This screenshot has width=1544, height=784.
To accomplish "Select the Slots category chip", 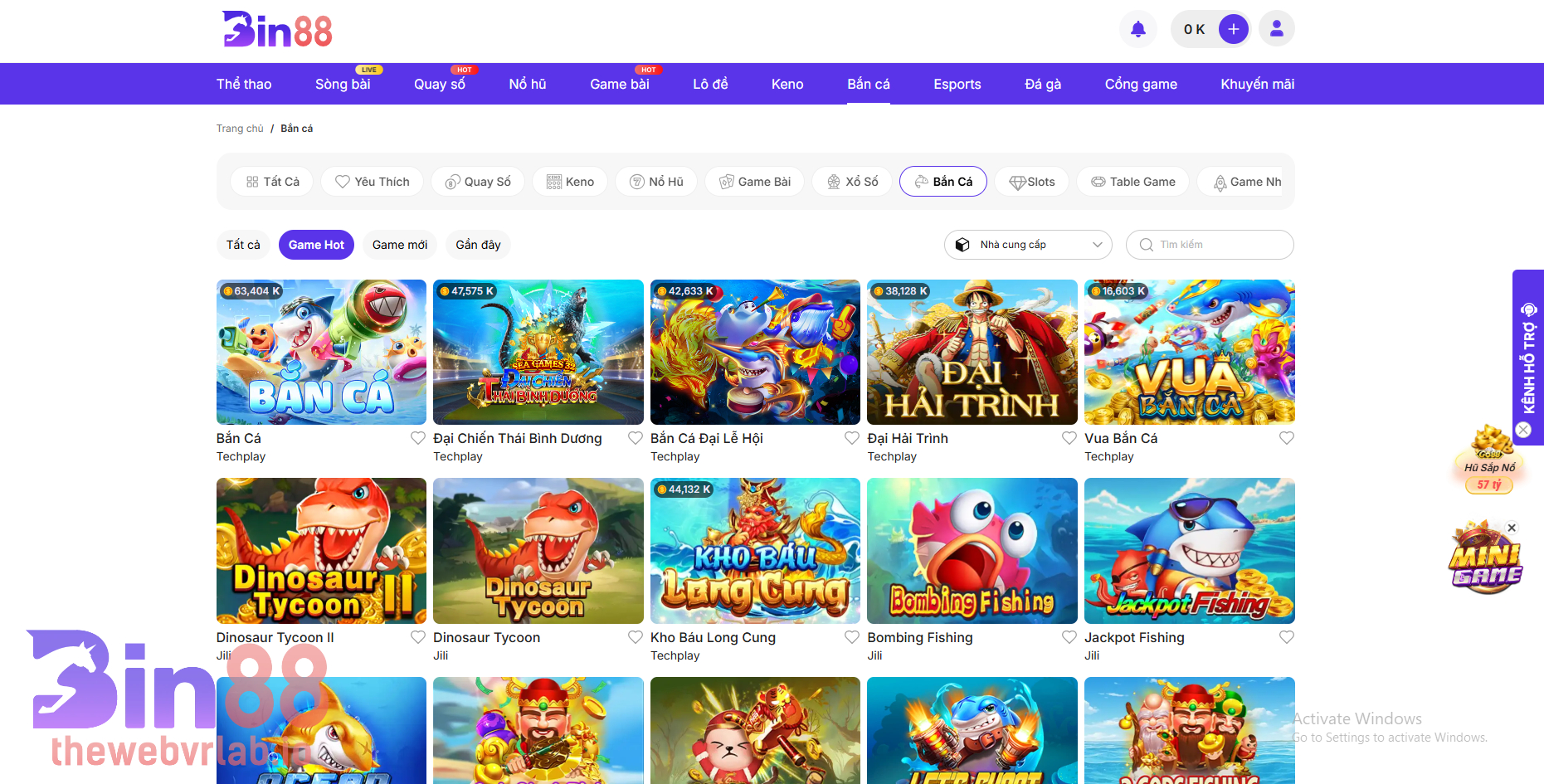I will (1031, 181).
